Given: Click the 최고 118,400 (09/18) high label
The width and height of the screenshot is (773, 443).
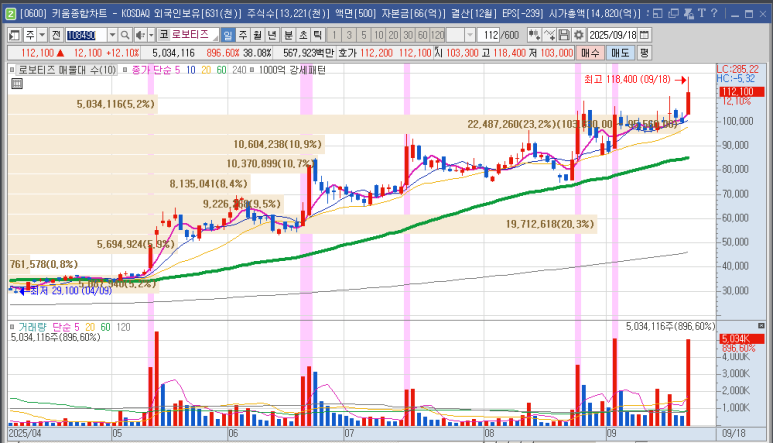Looking at the screenshot, I should [627, 79].
